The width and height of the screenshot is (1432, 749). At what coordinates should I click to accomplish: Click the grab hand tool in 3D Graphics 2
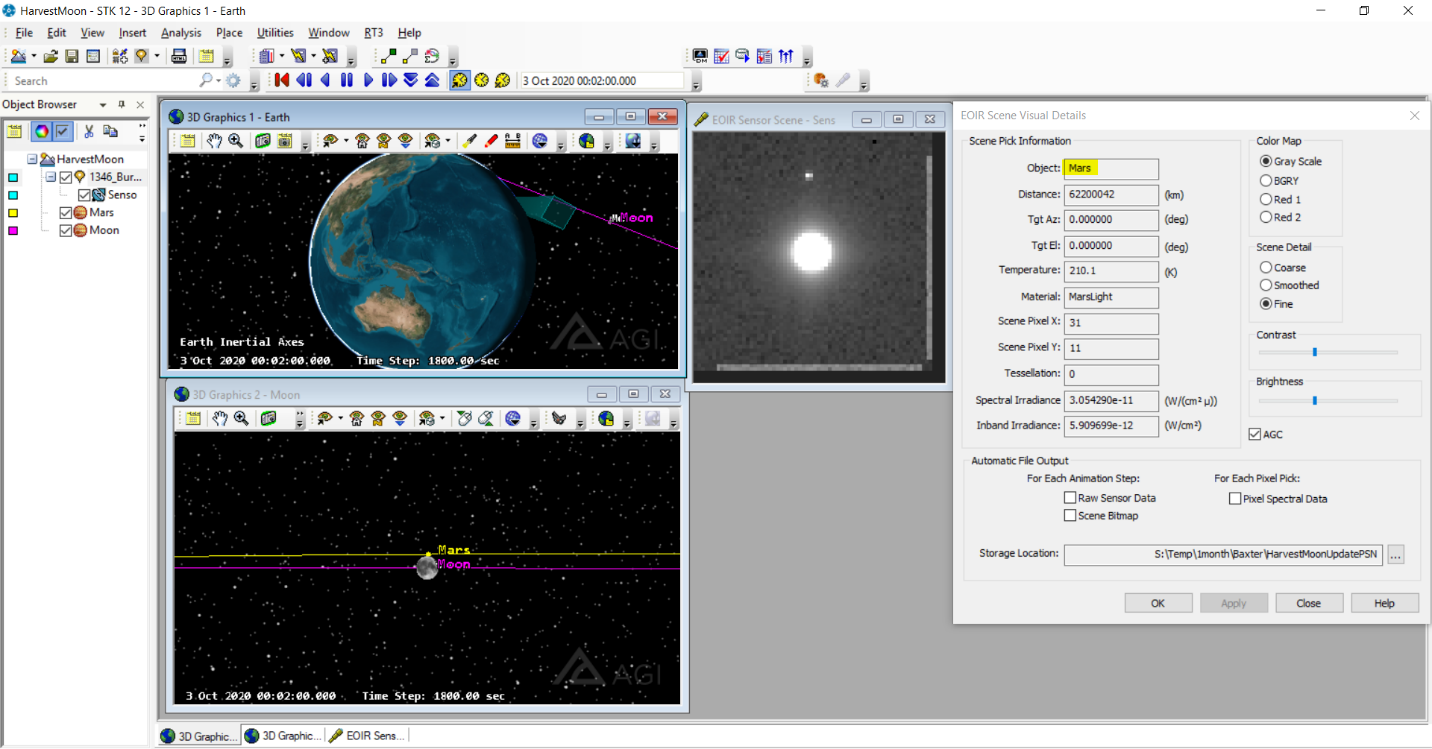pyautogui.click(x=219, y=419)
